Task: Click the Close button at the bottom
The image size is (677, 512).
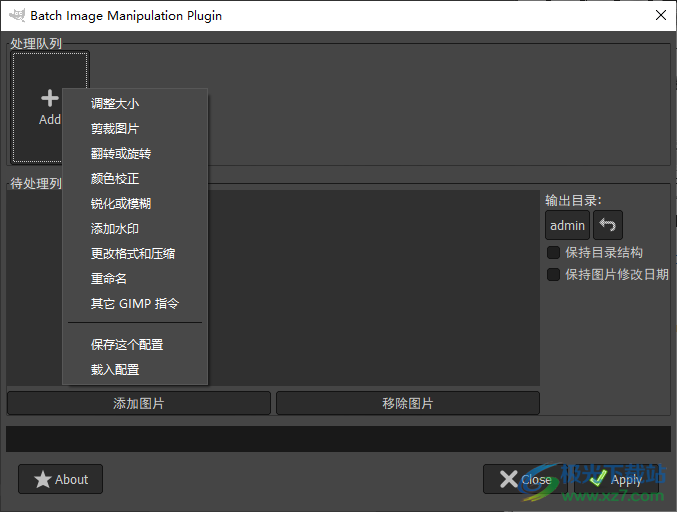Action: pyautogui.click(x=525, y=479)
